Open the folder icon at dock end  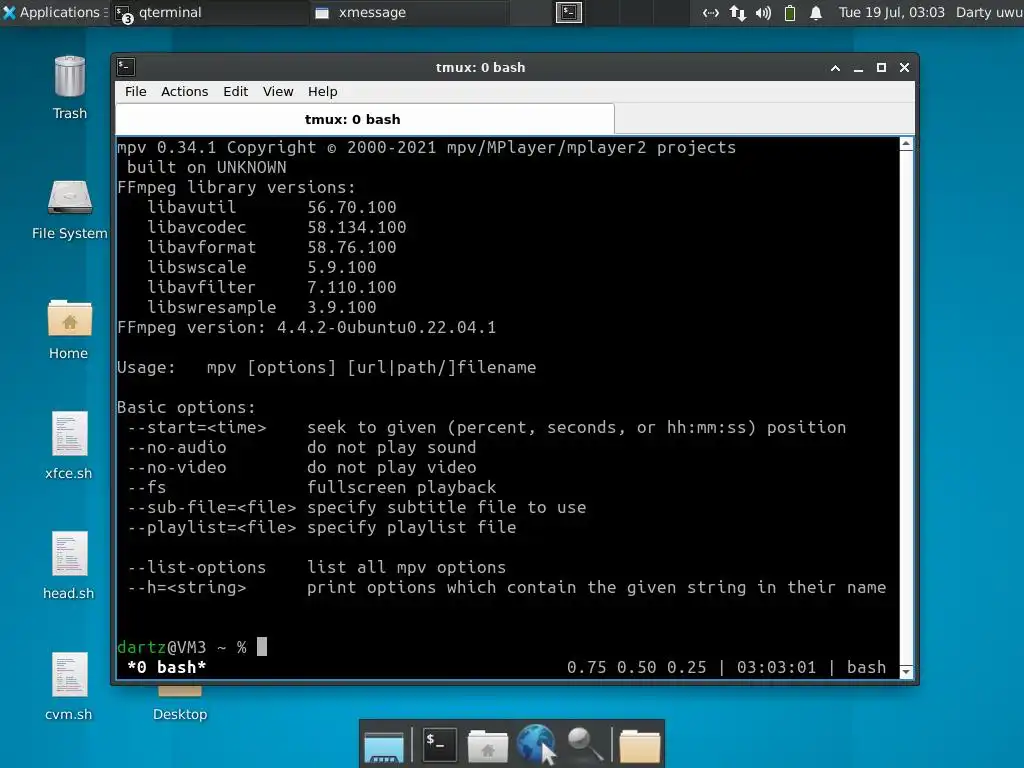point(639,746)
